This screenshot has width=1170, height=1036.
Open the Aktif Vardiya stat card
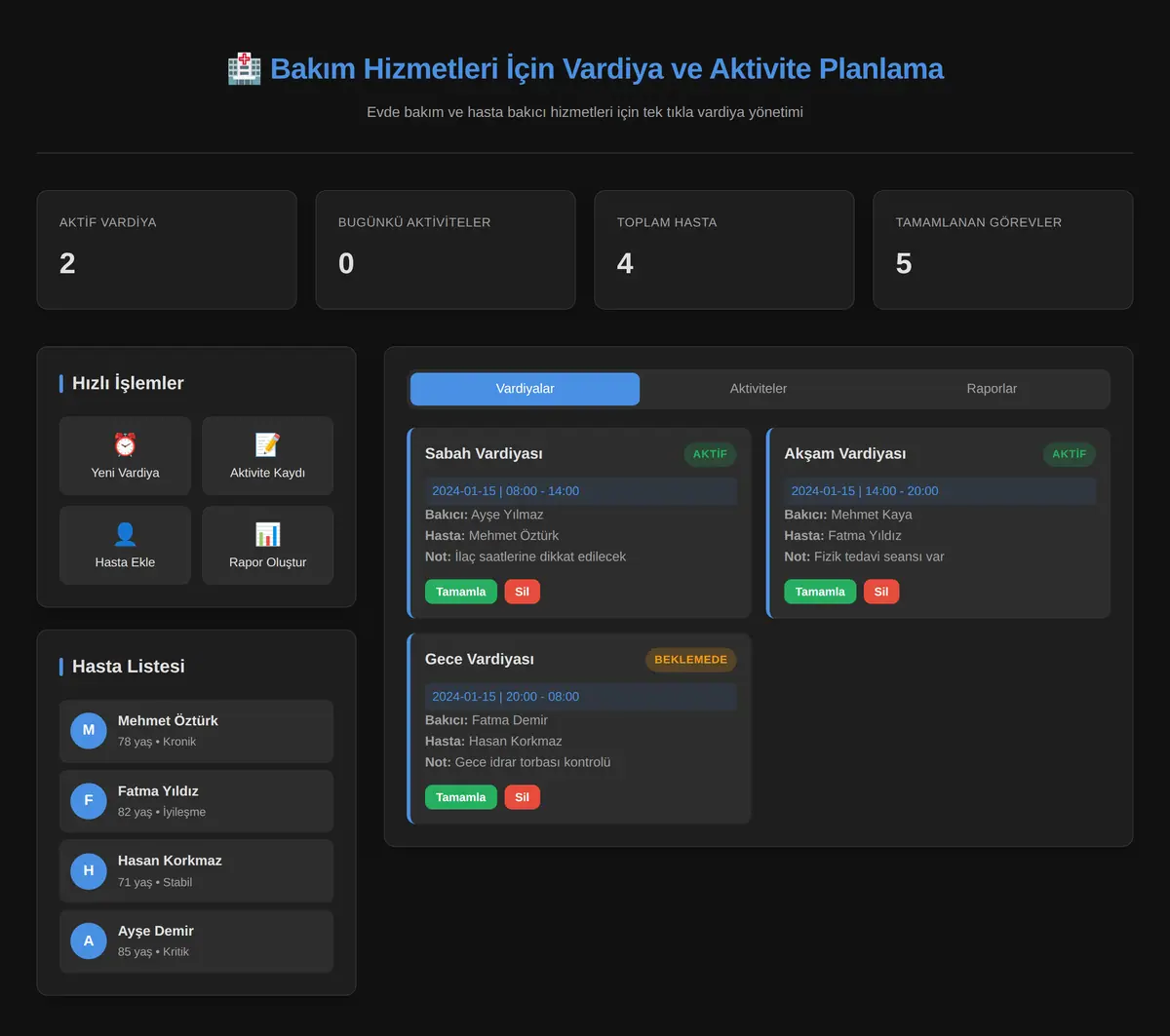tap(167, 249)
